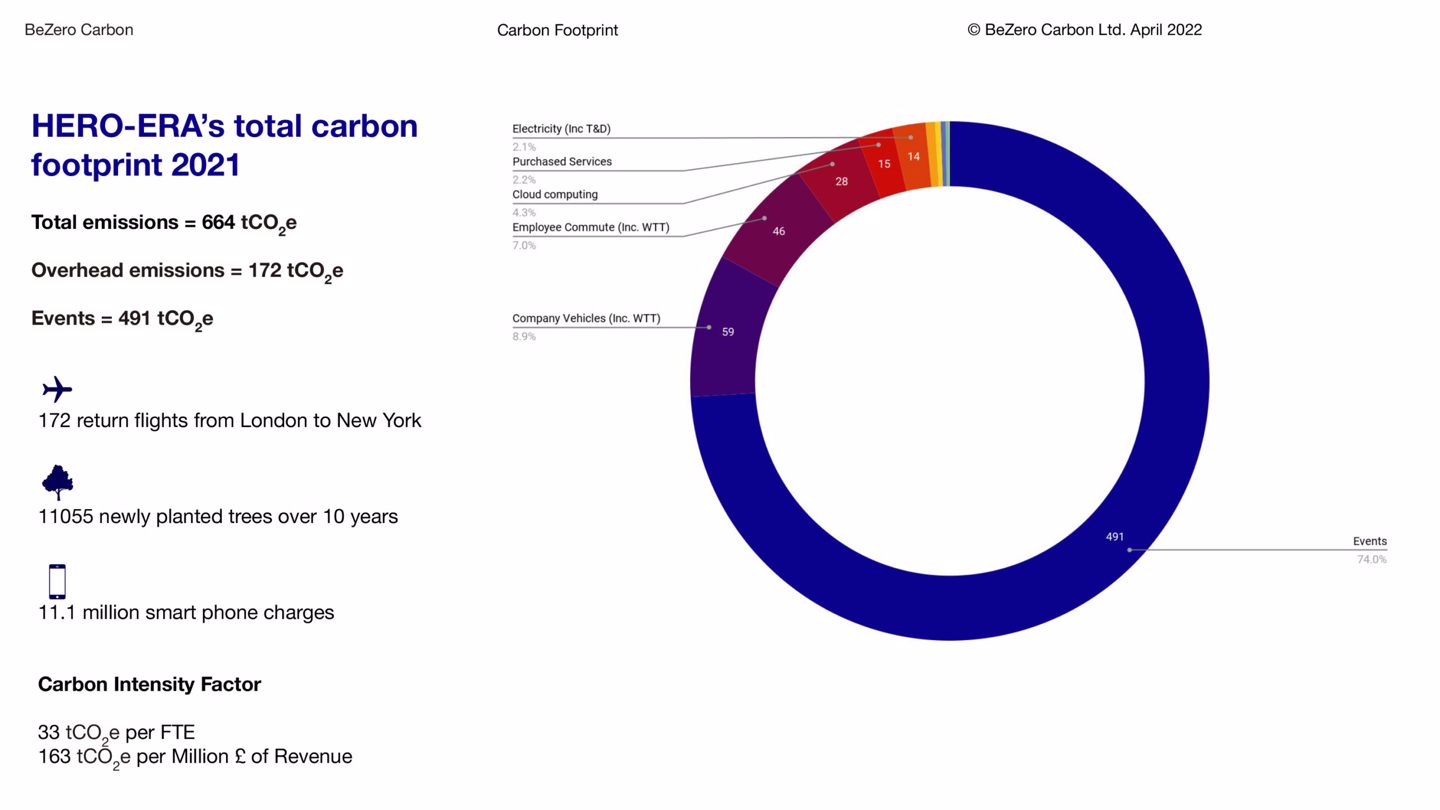Click the Cloud computing chart label

pos(555,195)
